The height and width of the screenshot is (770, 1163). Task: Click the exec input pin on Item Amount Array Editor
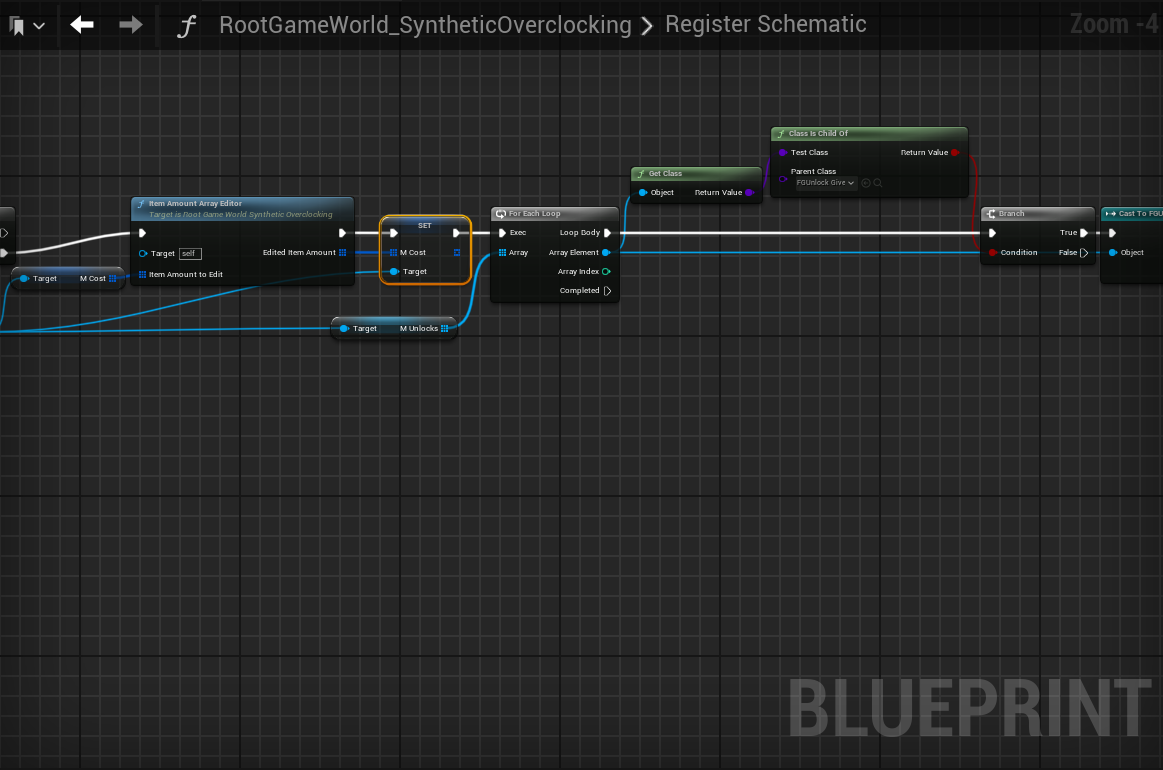click(142, 233)
